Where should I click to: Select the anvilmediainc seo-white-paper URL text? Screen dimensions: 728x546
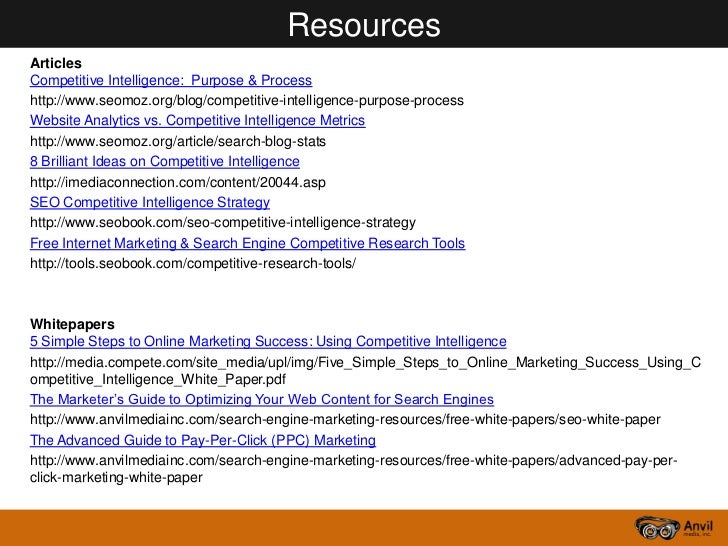[x=345, y=420]
